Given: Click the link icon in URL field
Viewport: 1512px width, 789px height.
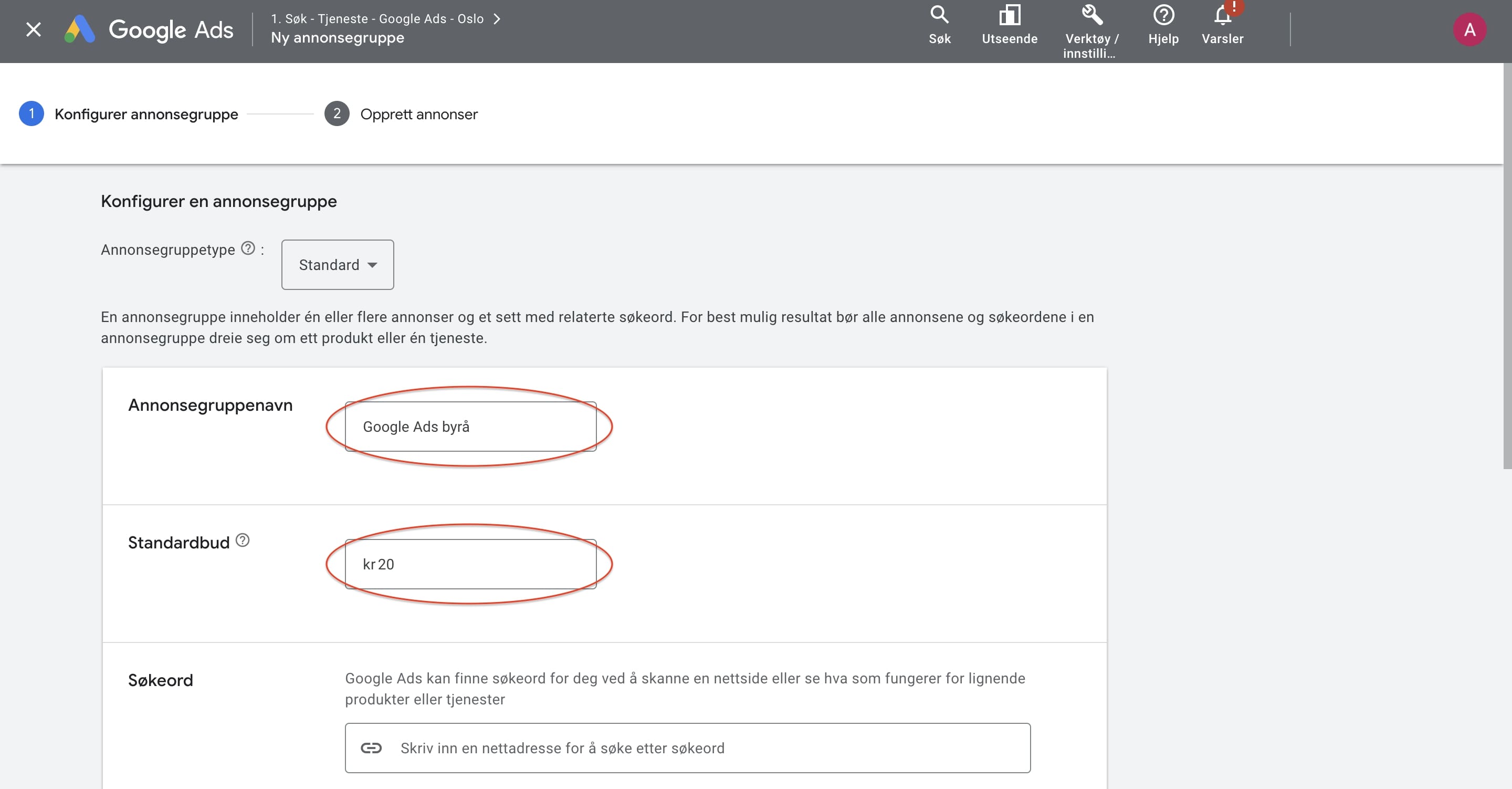Looking at the screenshot, I should pyautogui.click(x=371, y=748).
